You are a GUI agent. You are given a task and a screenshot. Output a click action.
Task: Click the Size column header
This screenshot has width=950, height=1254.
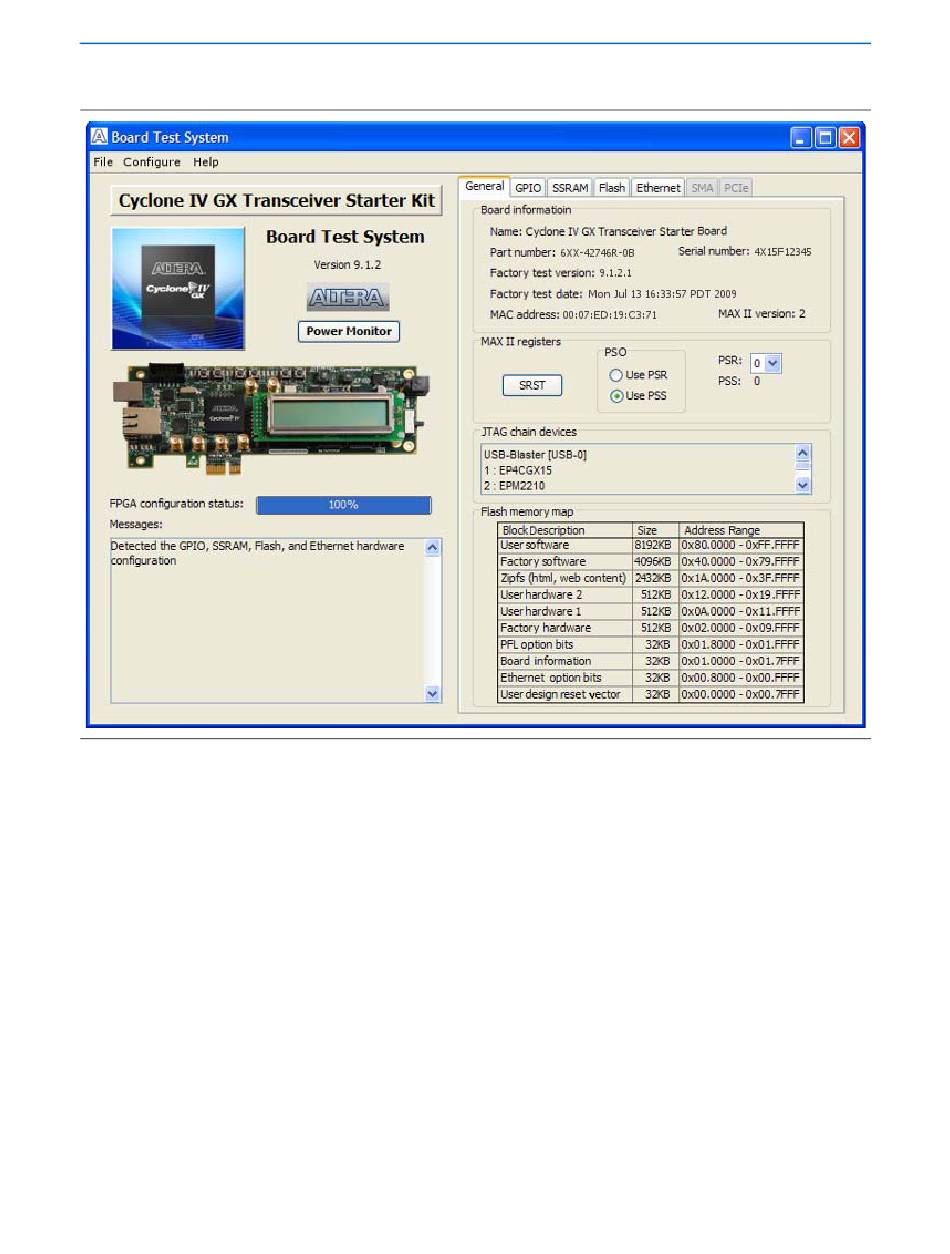[x=655, y=530]
